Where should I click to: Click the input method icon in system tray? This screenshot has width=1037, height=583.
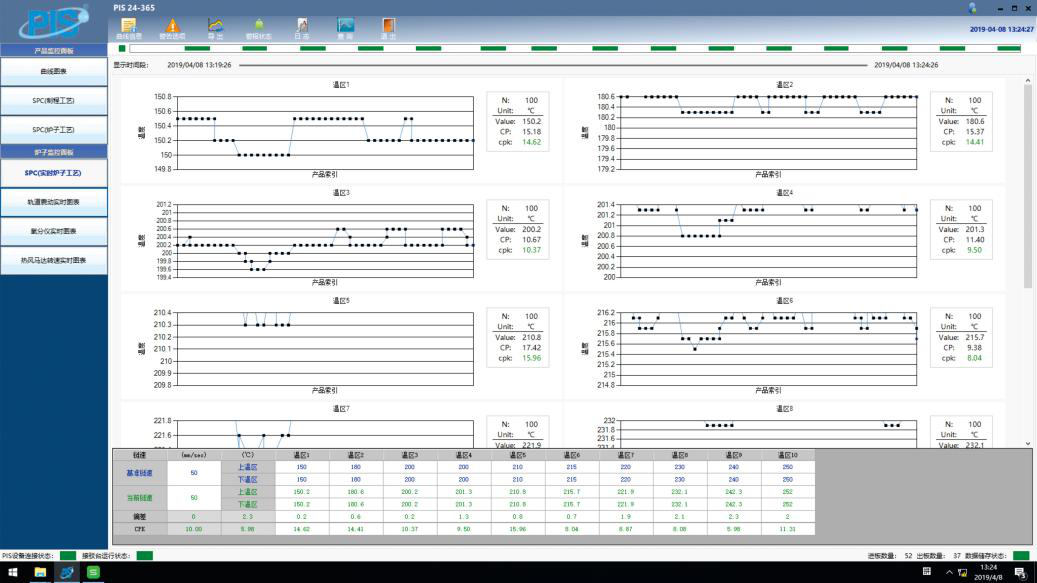pyautogui.click(x=927, y=572)
